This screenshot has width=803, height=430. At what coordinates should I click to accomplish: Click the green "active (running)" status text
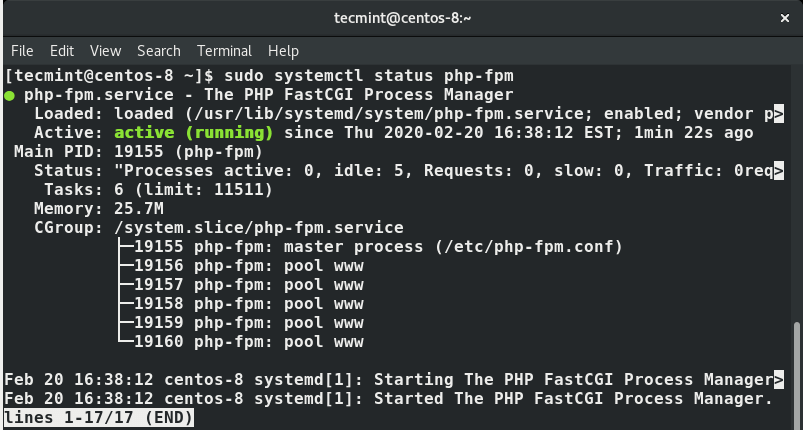[x=194, y=133]
